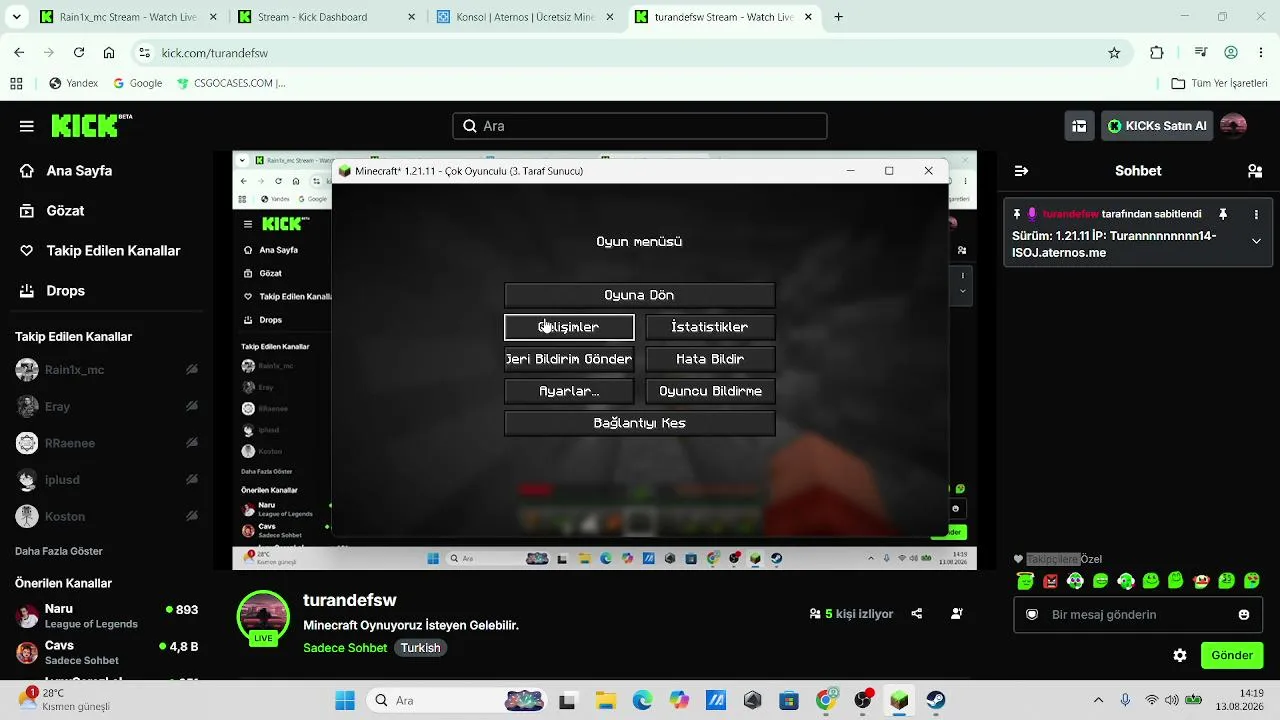
Task: Type area: Bir mesaj gönderin field
Action: [x=1137, y=615]
